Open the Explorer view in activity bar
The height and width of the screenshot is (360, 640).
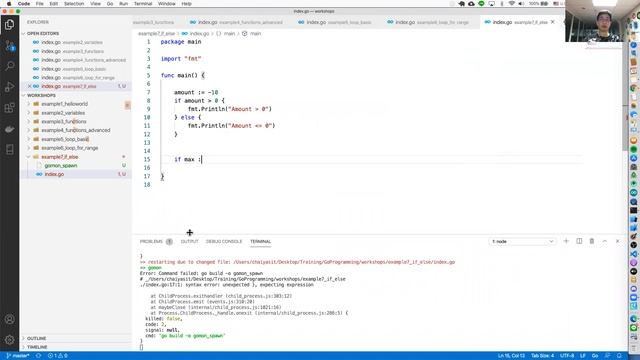(x=9, y=25)
